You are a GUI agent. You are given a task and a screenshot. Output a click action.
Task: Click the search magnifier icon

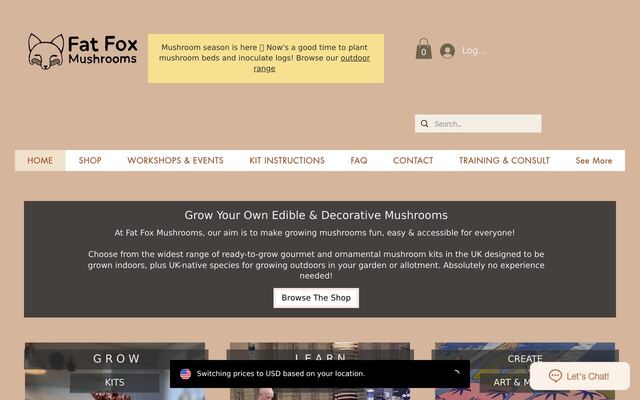tap(424, 123)
